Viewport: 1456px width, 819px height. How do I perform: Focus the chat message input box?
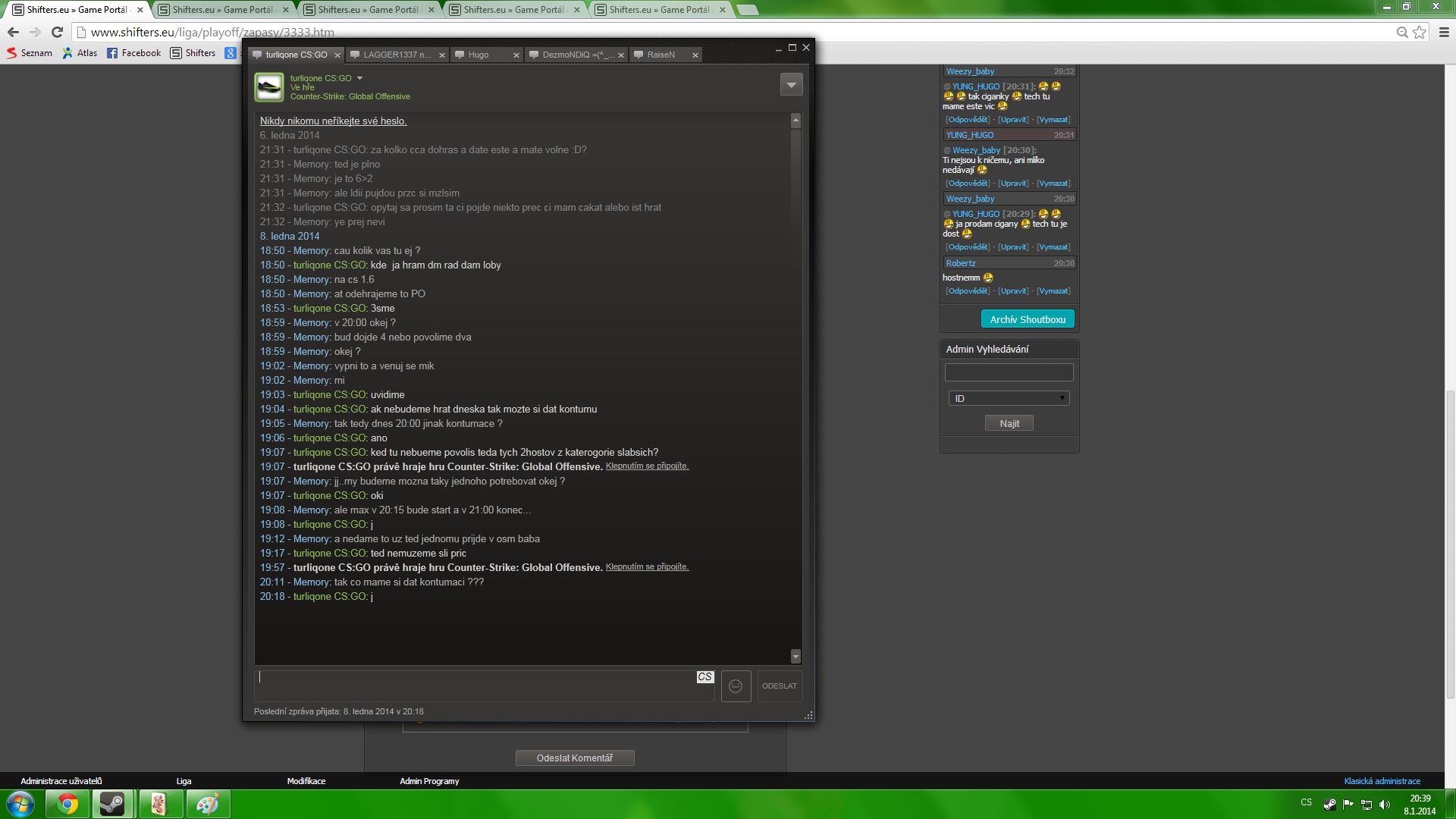[x=484, y=686]
